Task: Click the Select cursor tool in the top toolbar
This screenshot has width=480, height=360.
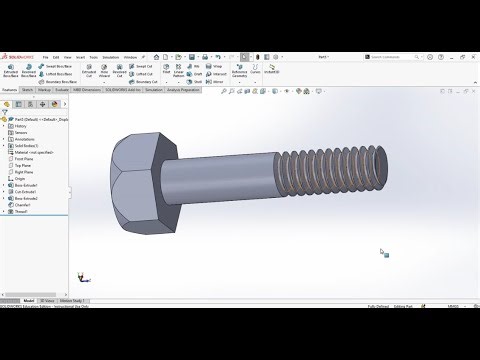Action: [244, 57]
